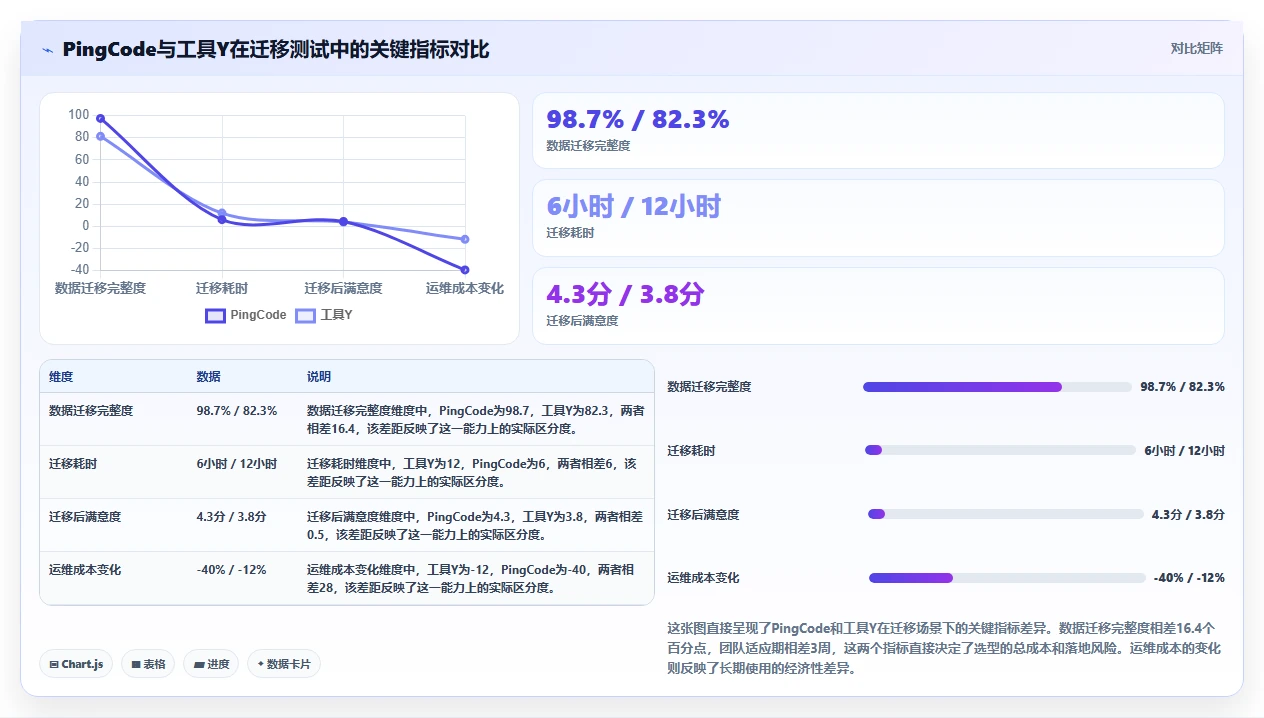
Task: Click the 6小时 / 12小时 data card
Action: click(878, 218)
